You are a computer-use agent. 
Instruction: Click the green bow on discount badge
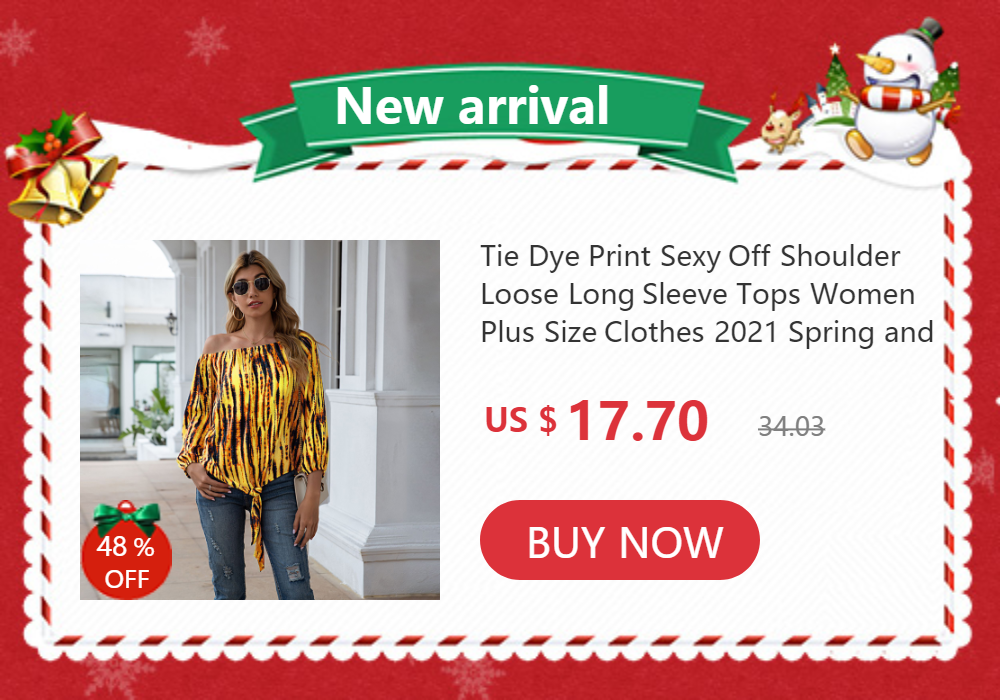[x=126, y=515]
